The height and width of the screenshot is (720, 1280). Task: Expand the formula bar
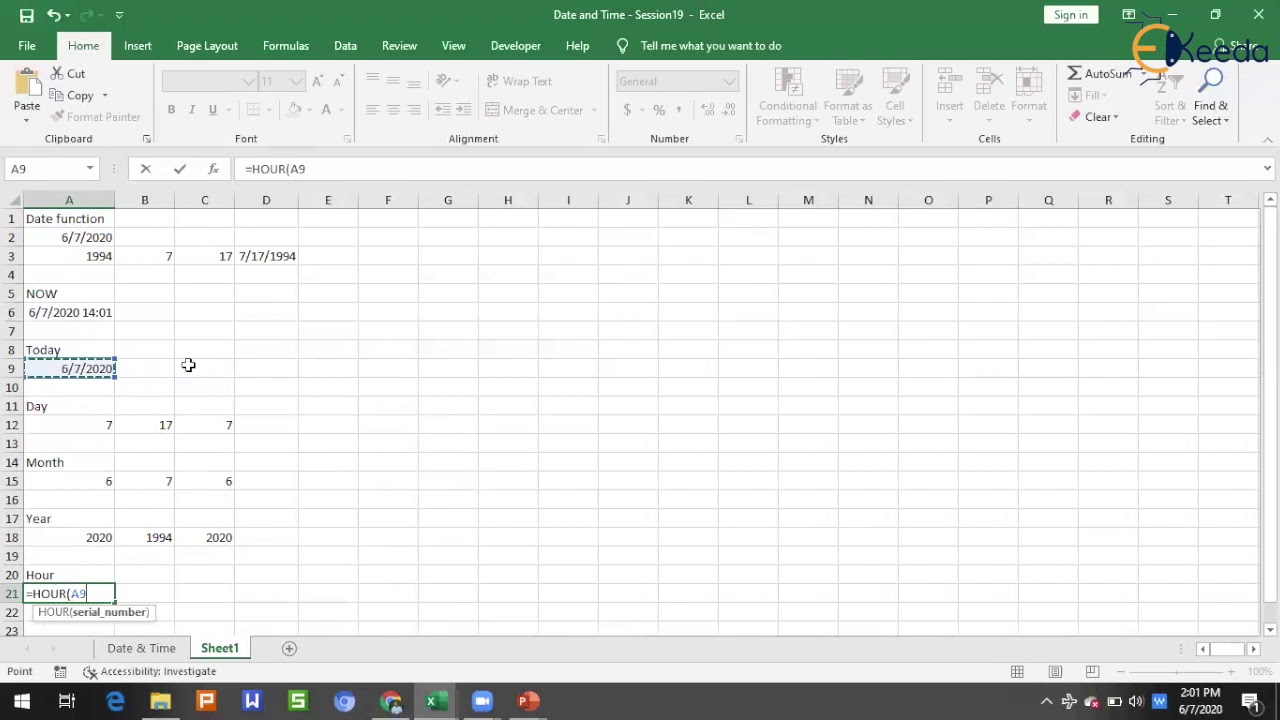click(1267, 169)
